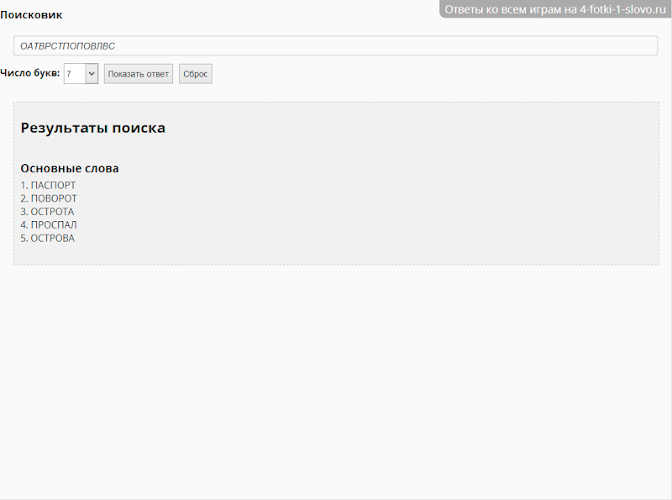Select the result word ПАСПОРТ
This screenshot has height=500, width=672.
(x=53, y=185)
